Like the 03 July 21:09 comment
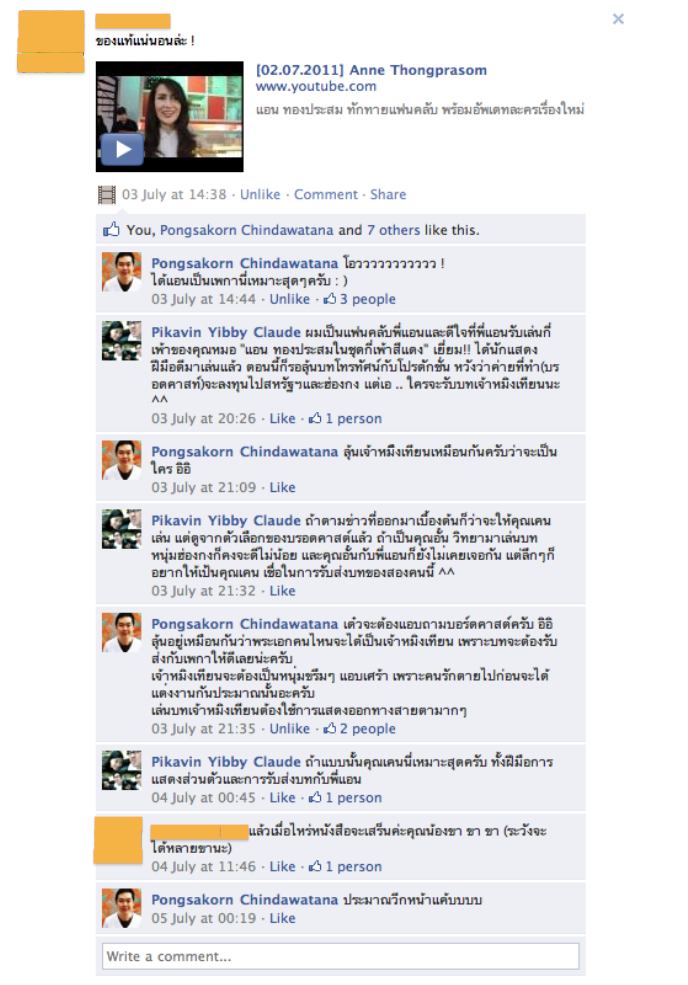This screenshot has width=688, height=985. tap(282, 487)
